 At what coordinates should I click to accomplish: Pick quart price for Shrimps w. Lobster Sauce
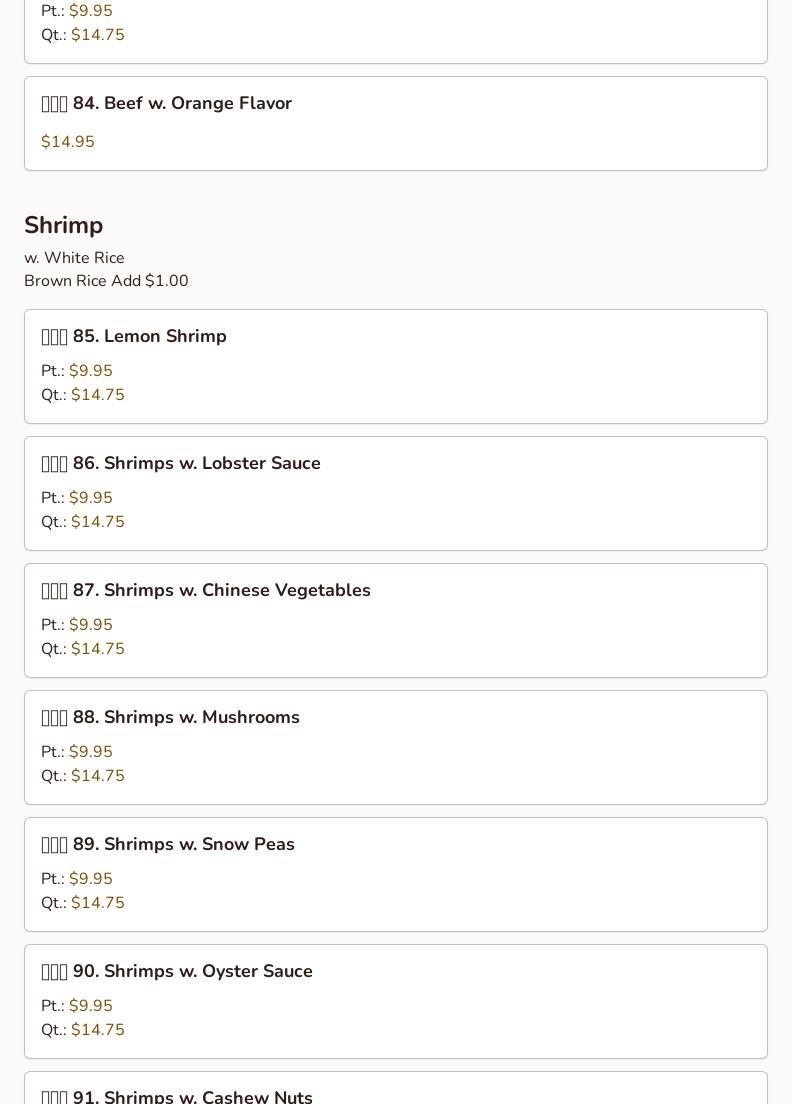point(98,522)
